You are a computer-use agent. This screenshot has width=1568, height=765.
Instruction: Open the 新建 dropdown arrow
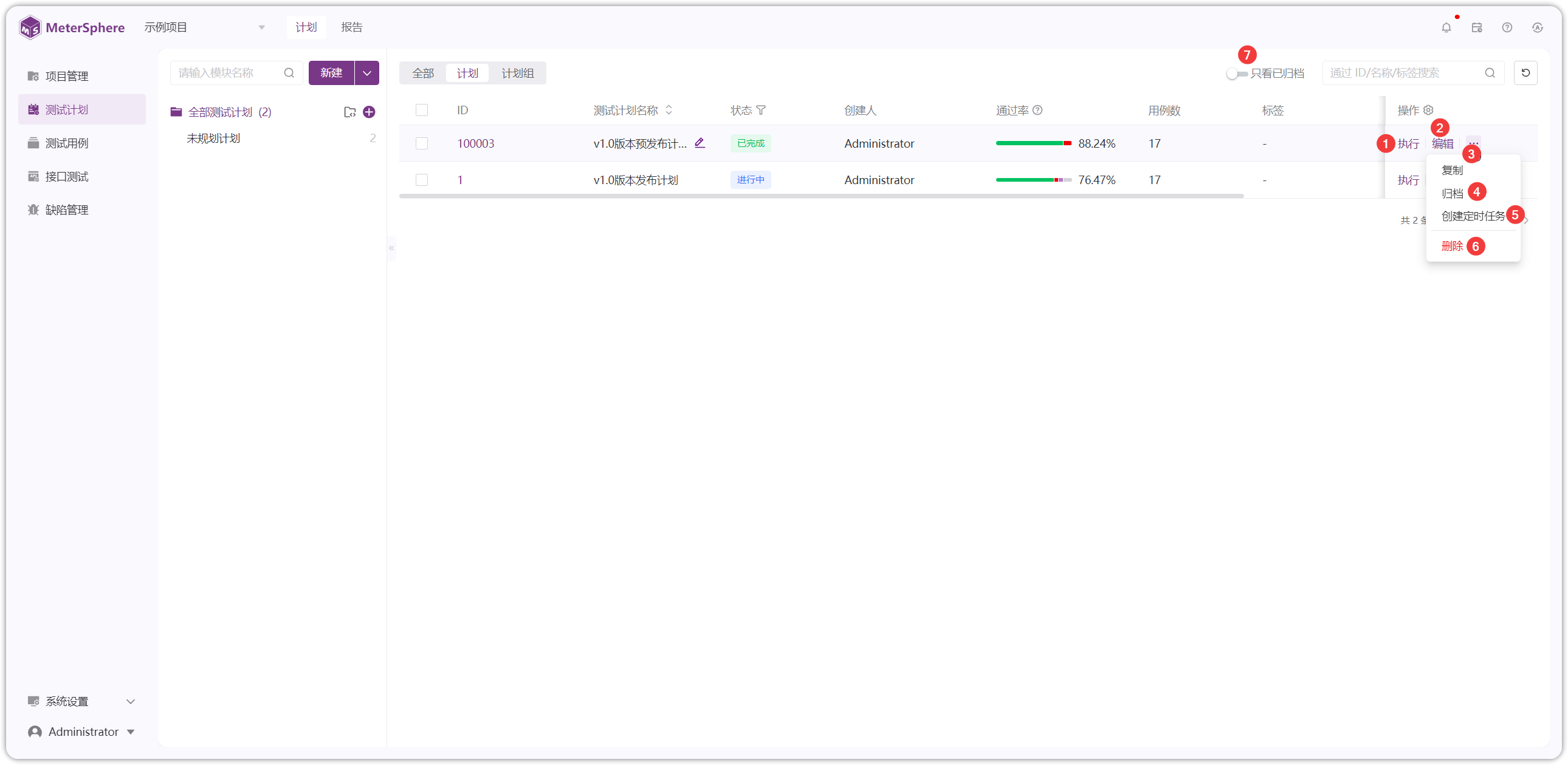pyautogui.click(x=367, y=73)
